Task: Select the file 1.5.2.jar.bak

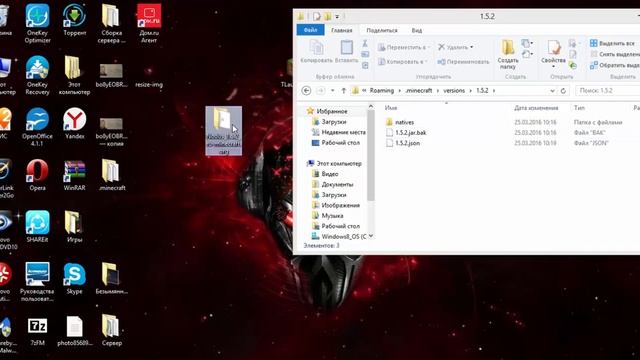Action: 406,133
